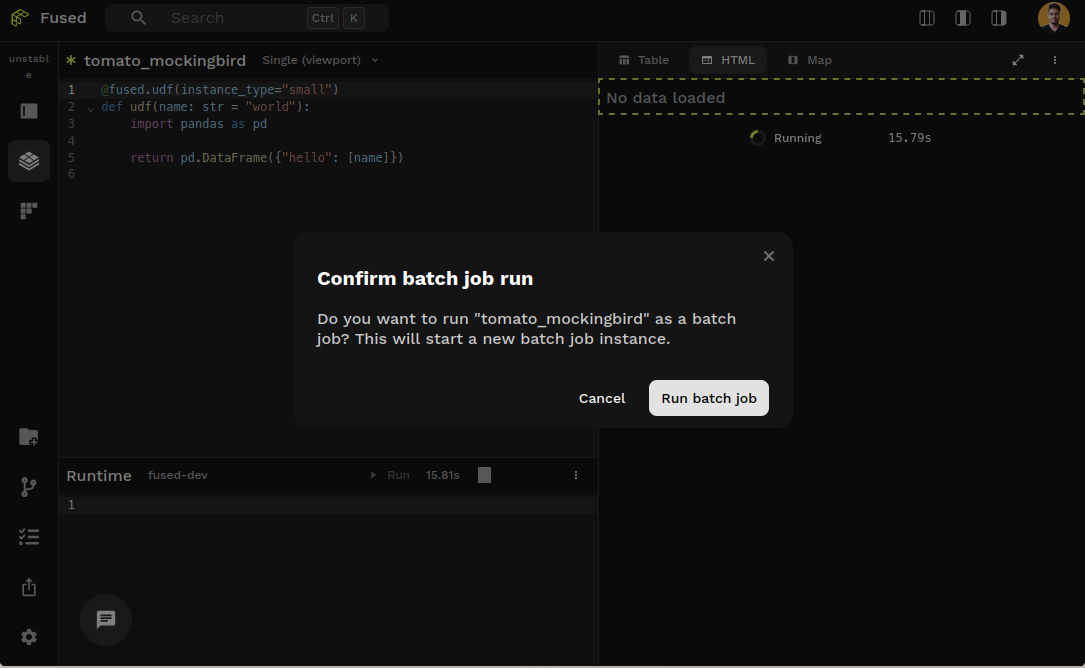Open the UDF Builder layers panel
Viewport: 1085px width, 668px height.
tap(28, 160)
